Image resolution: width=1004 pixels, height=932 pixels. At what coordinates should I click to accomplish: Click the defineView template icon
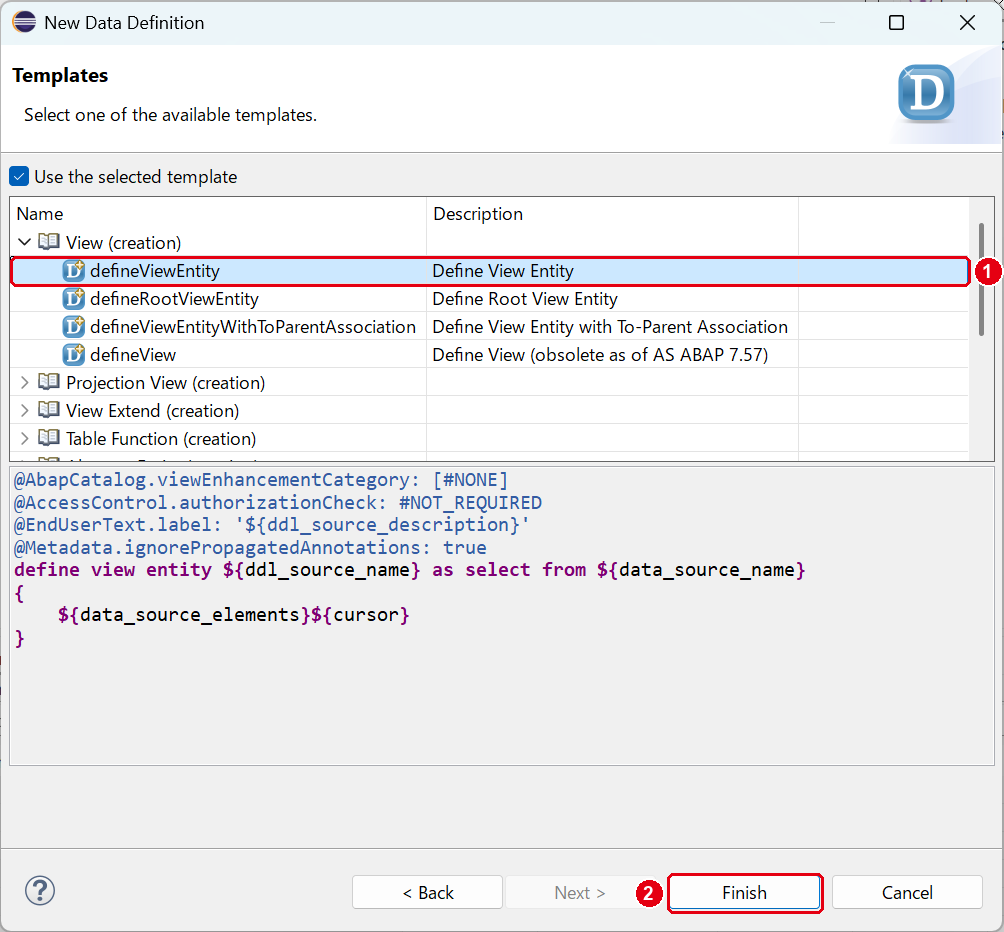pos(74,355)
